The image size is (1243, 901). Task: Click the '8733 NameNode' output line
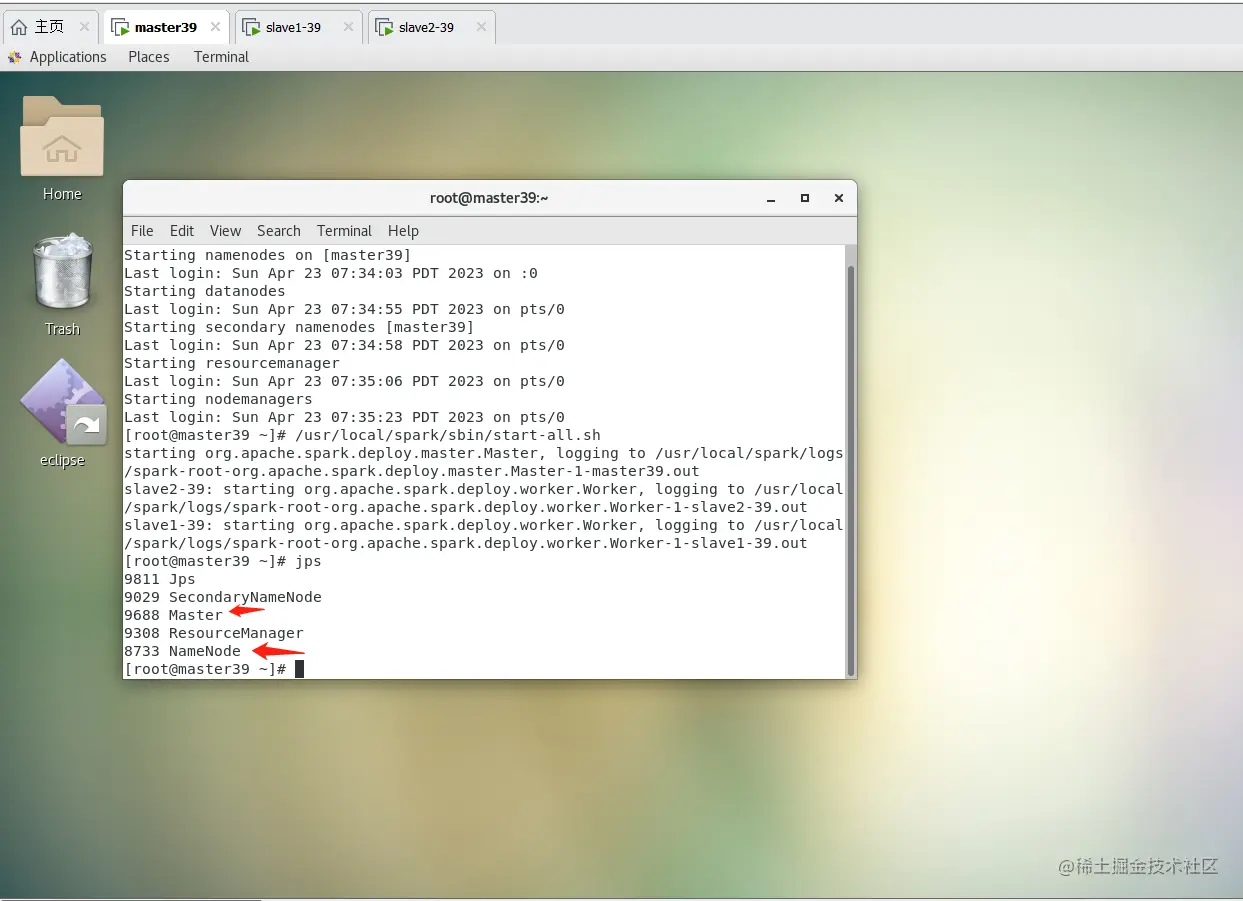[x=182, y=651]
